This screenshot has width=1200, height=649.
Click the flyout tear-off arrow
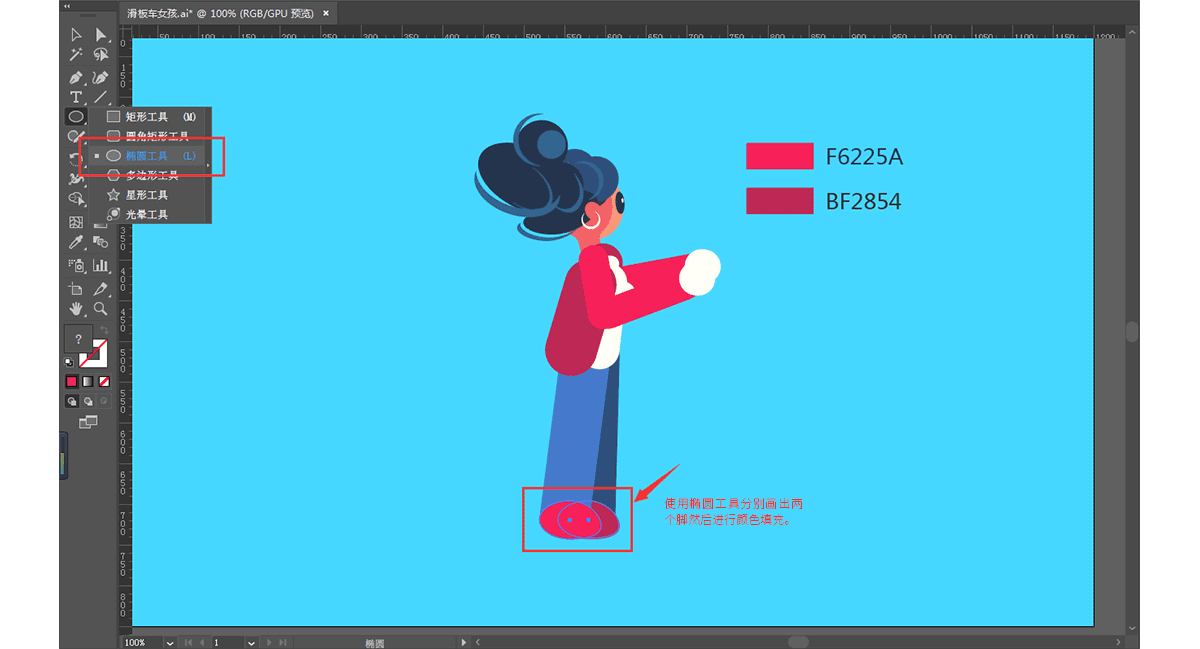[209, 165]
